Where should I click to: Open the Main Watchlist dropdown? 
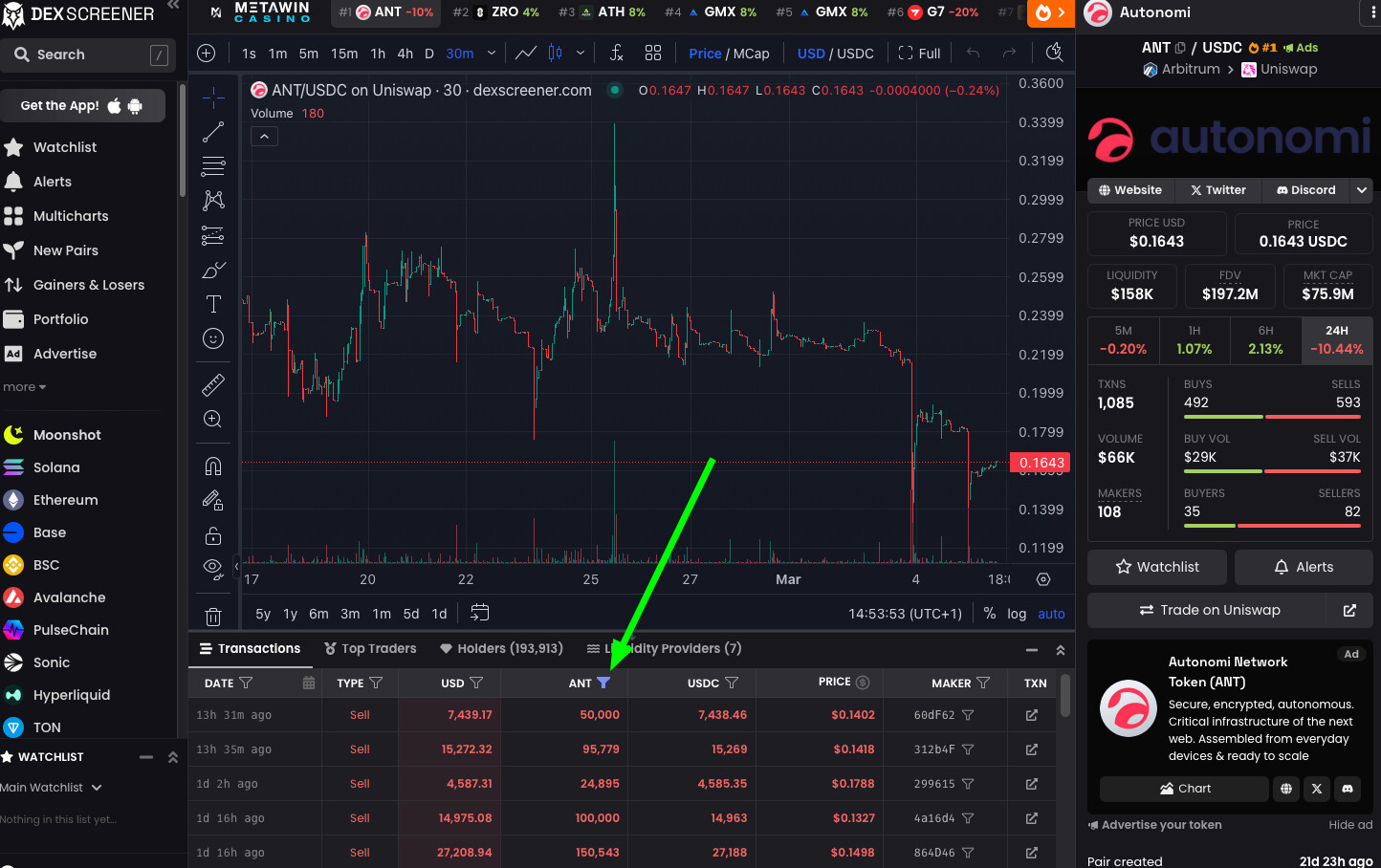coord(52,788)
